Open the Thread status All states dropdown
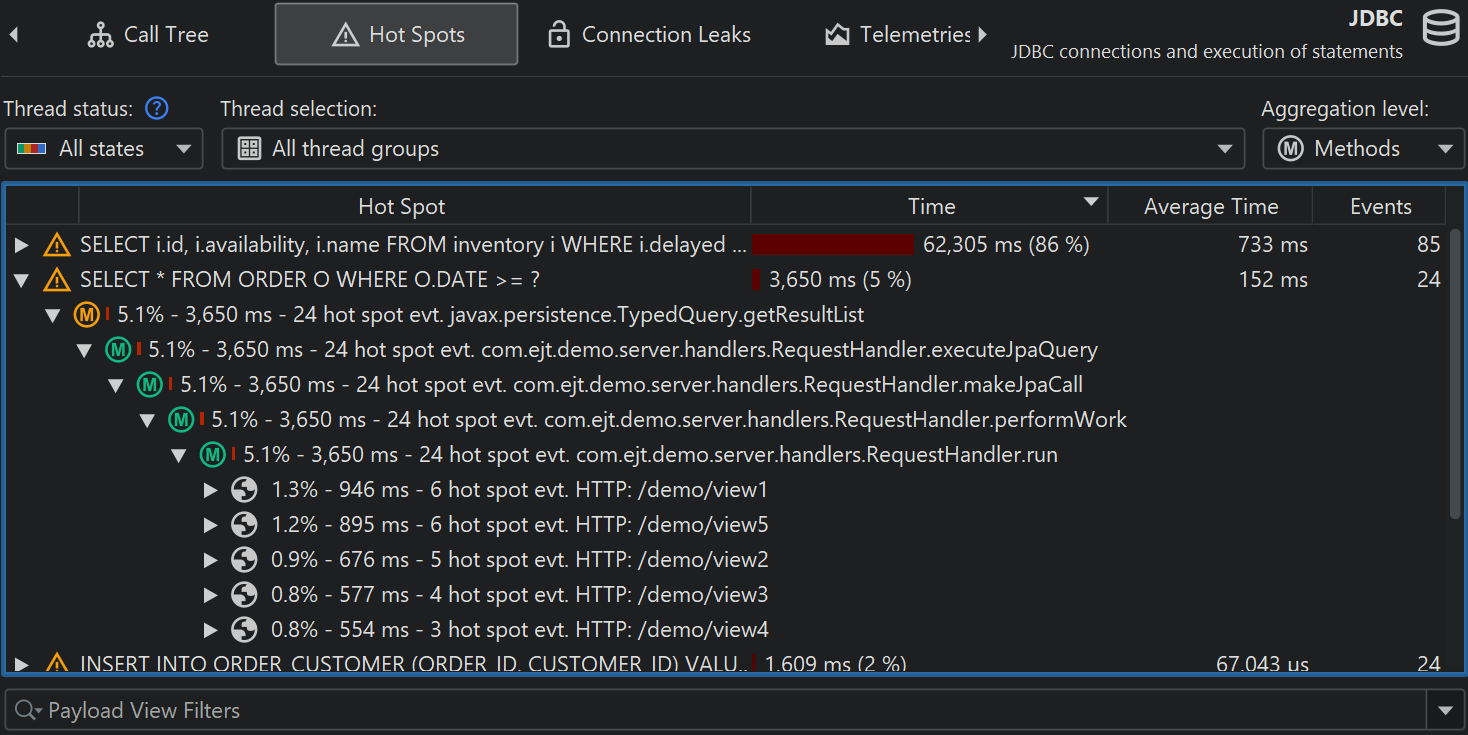Viewport: 1468px width, 735px height. [104, 149]
